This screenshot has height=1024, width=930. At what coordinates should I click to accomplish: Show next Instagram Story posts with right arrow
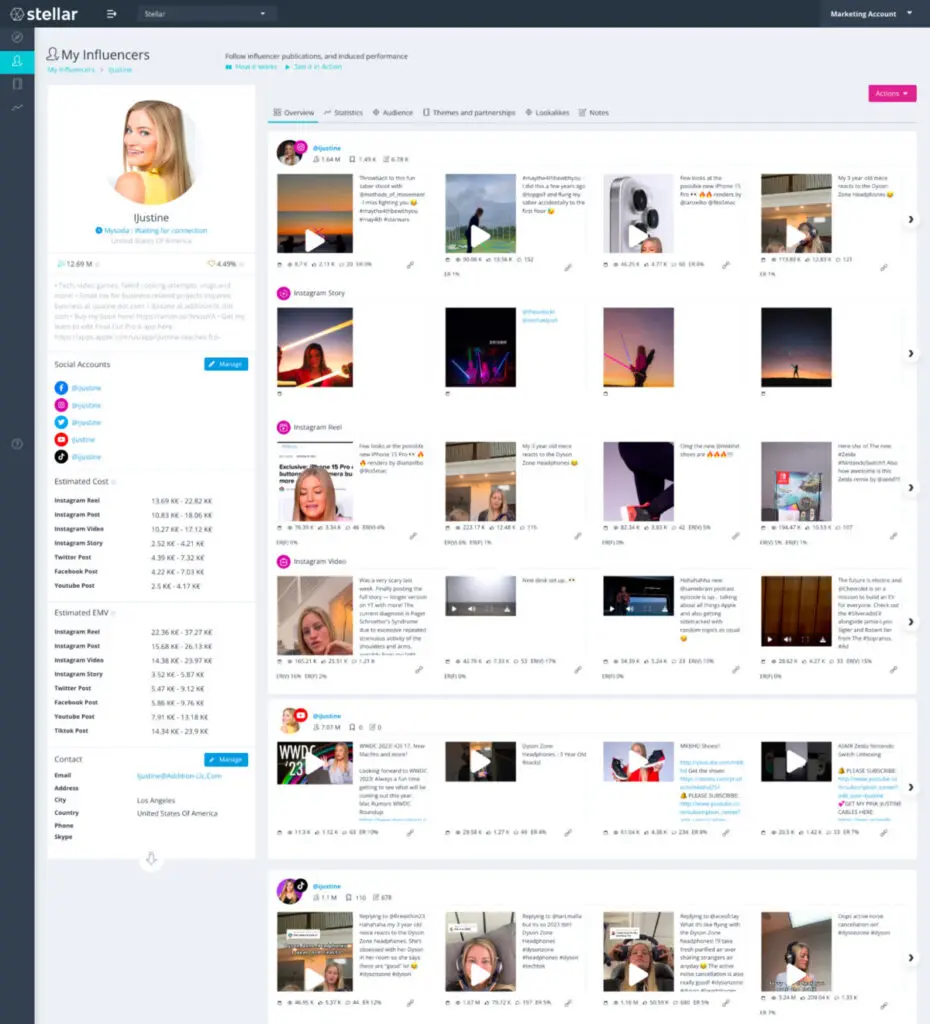(x=910, y=353)
